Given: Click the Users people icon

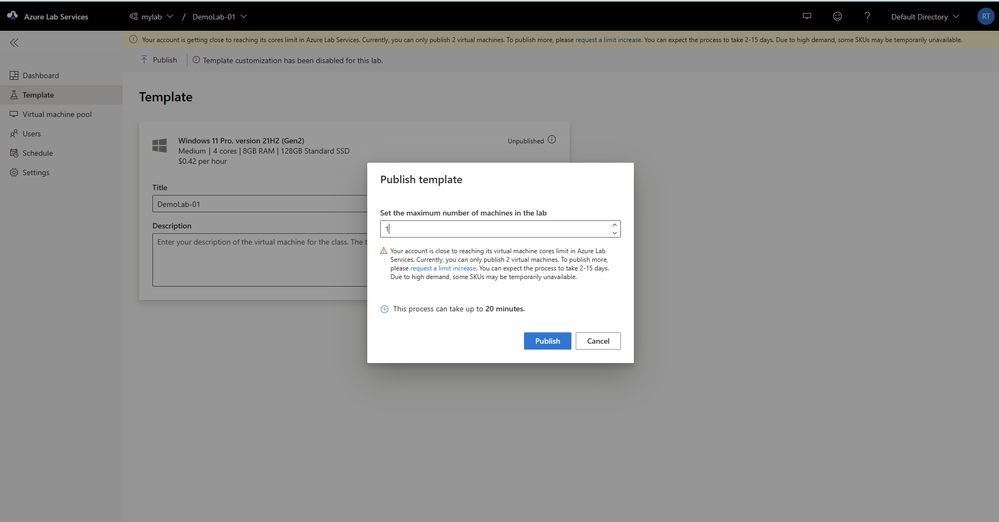Looking at the screenshot, I should [x=14, y=134].
